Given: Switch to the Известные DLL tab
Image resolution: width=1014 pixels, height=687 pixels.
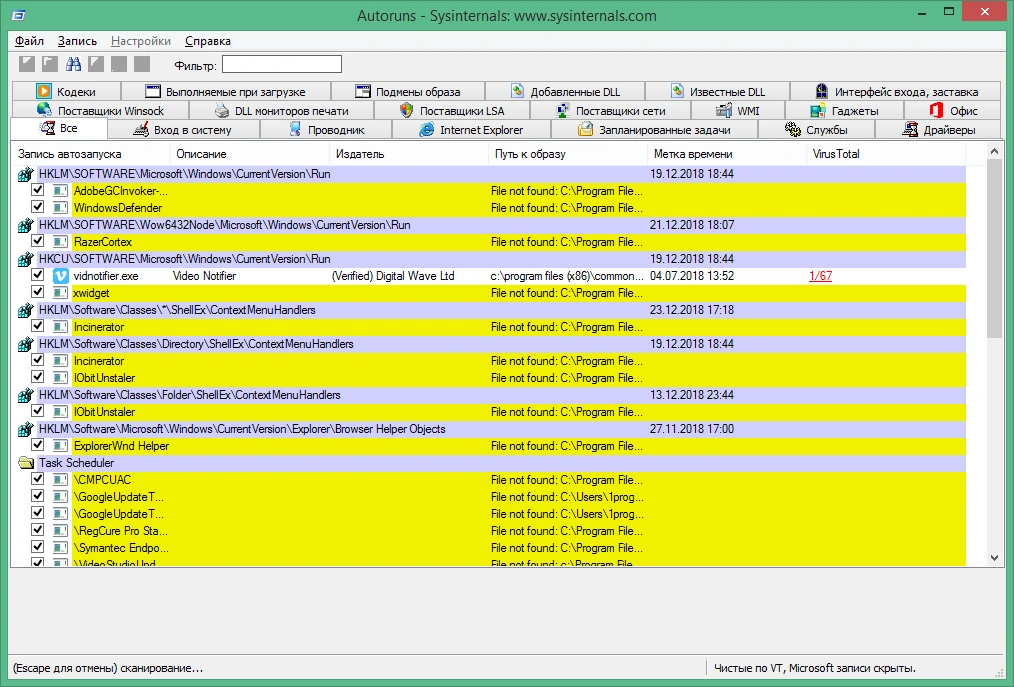Looking at the screenshot, I should tap(717, 91).
